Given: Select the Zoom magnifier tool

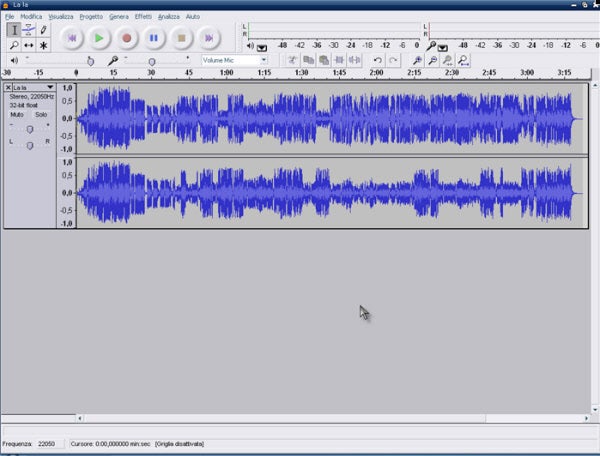Looking at the screenshot, I should [x=14, y=45].
